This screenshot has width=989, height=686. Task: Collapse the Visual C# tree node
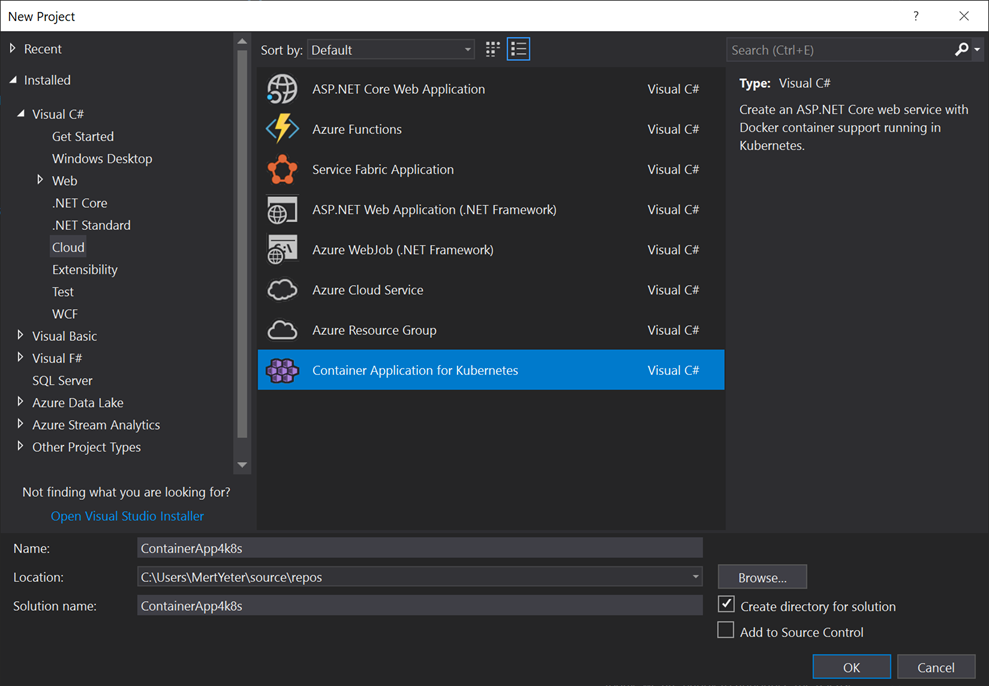[21, 114]
